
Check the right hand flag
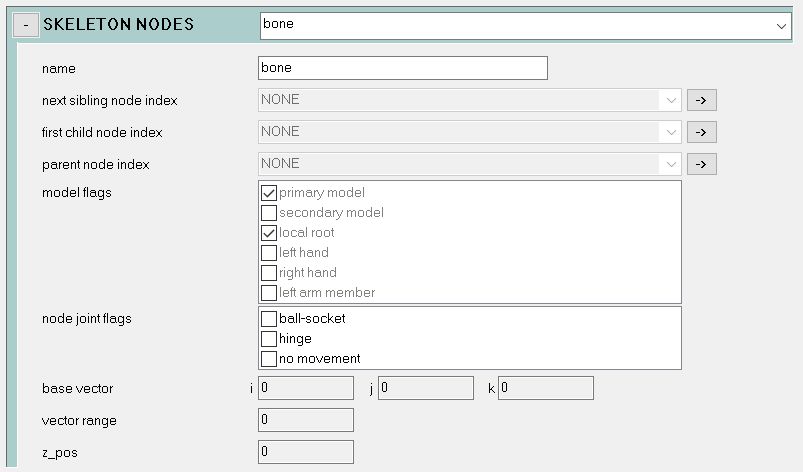[x=269, y=273]
